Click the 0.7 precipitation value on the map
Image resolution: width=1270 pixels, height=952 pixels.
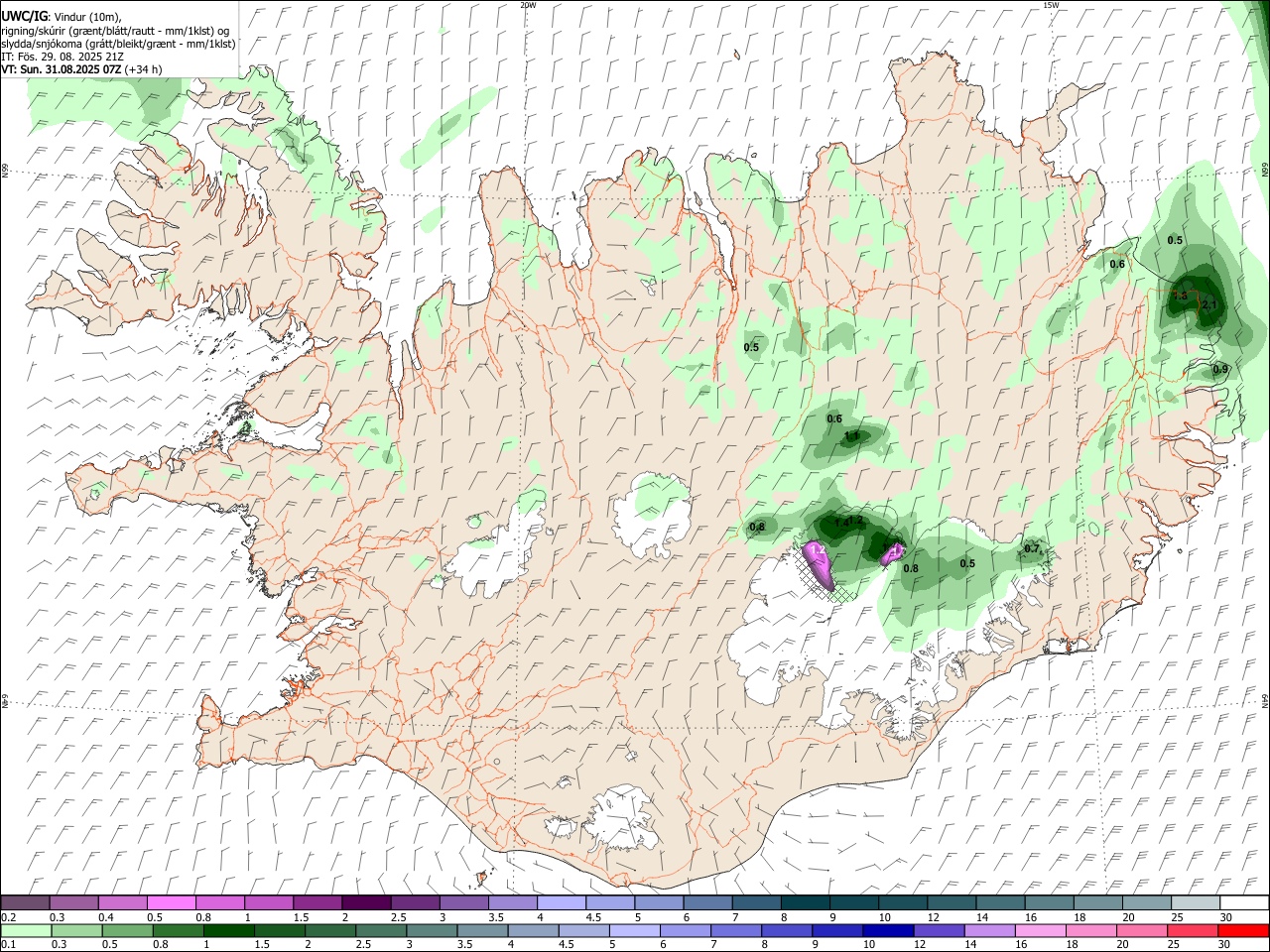[1032, 549]
